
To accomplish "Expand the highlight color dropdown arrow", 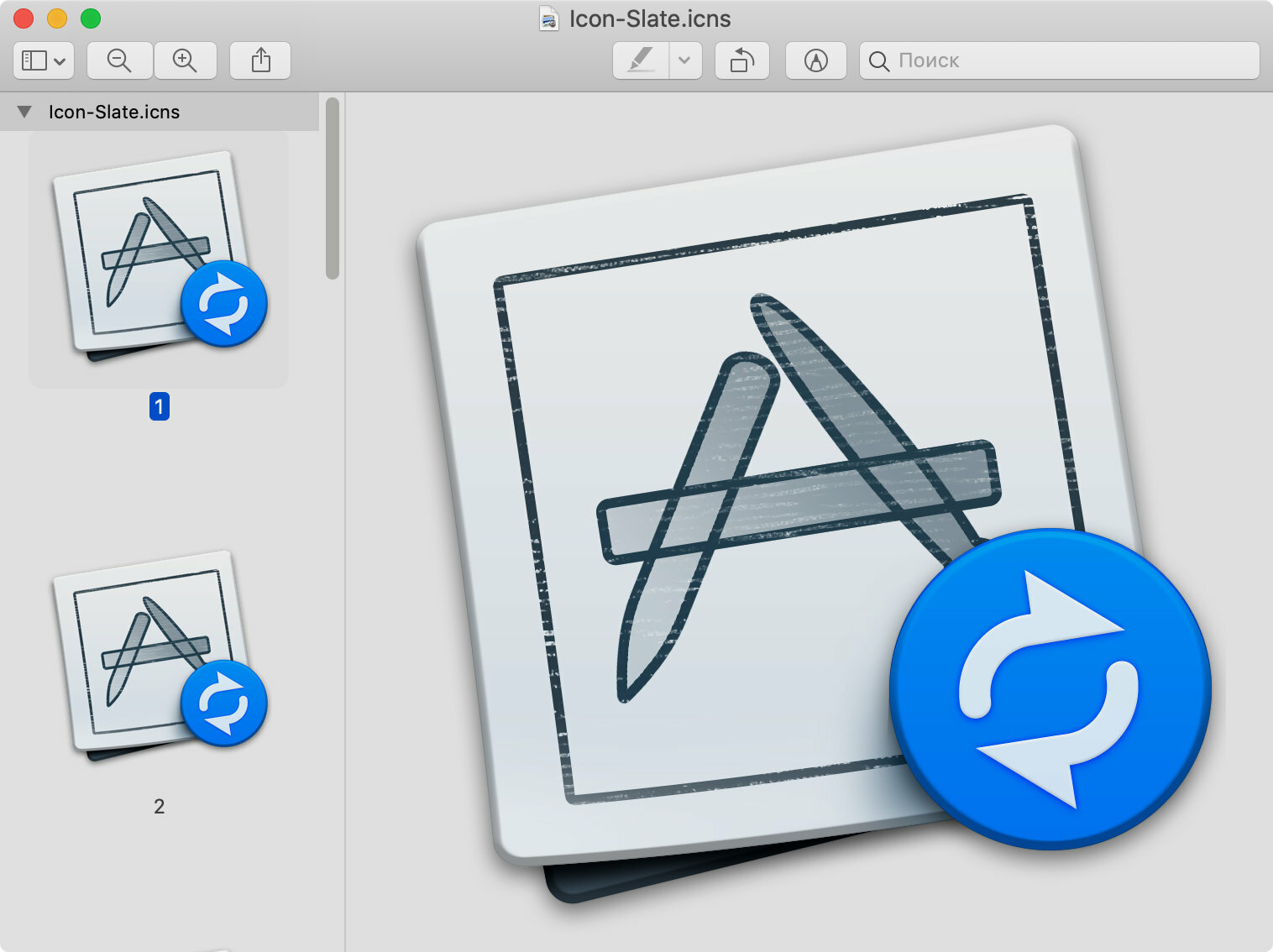I will coord(685,60).
